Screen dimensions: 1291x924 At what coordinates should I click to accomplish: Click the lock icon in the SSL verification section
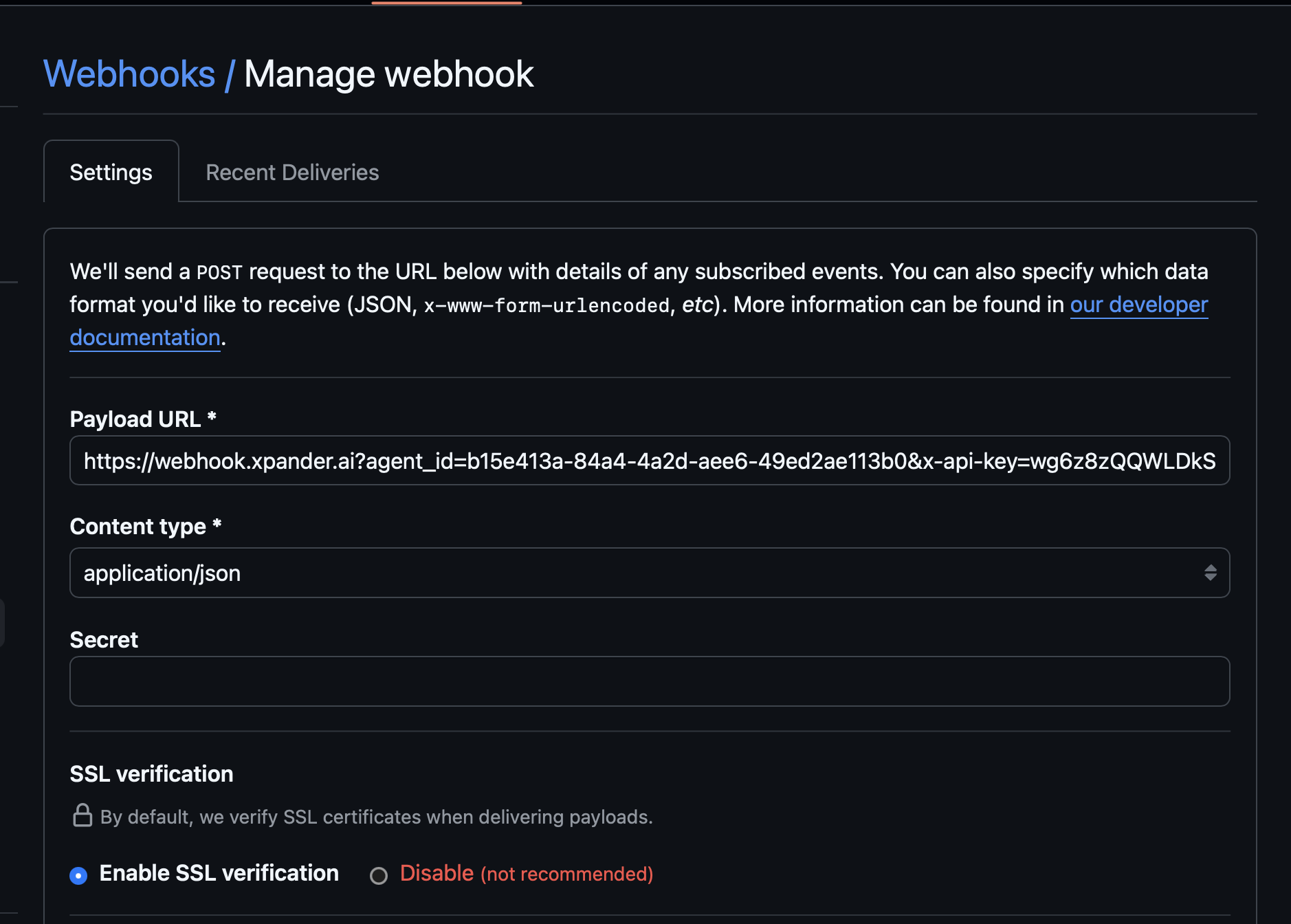pos(82,817)
